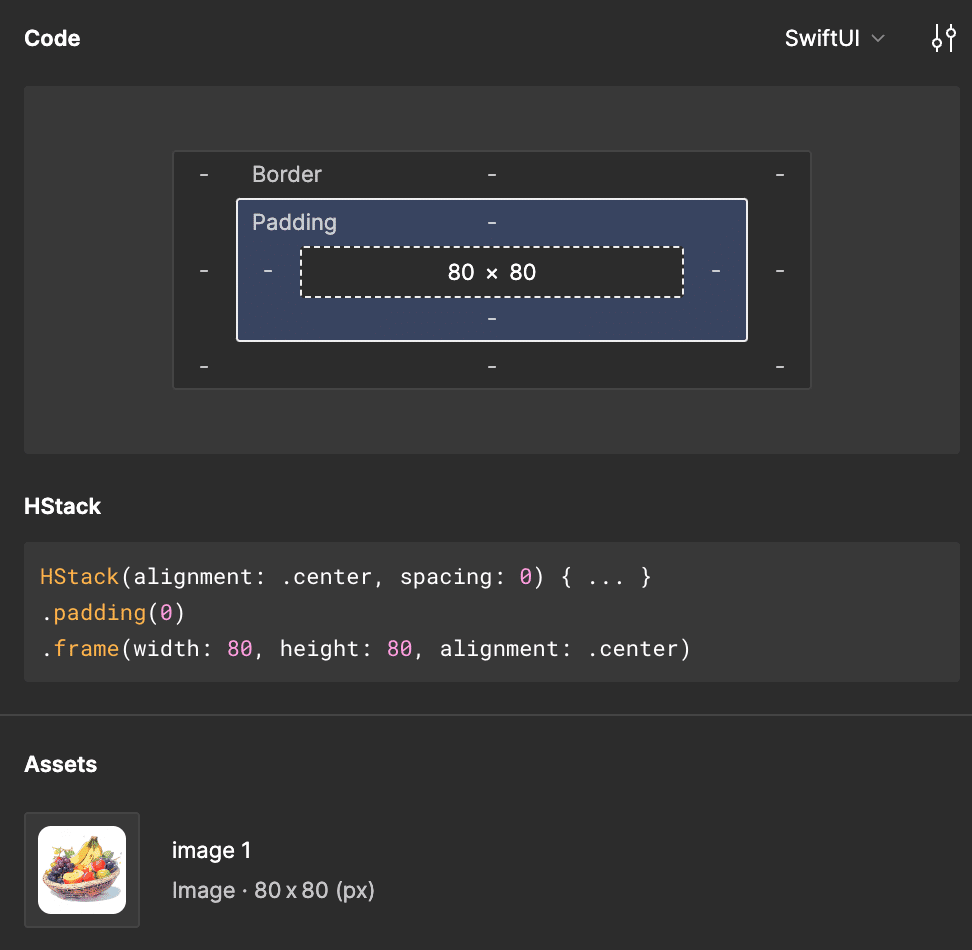Click the .padding(0) code line
Viewport: 972px width, 950px height.
[113, 613]
